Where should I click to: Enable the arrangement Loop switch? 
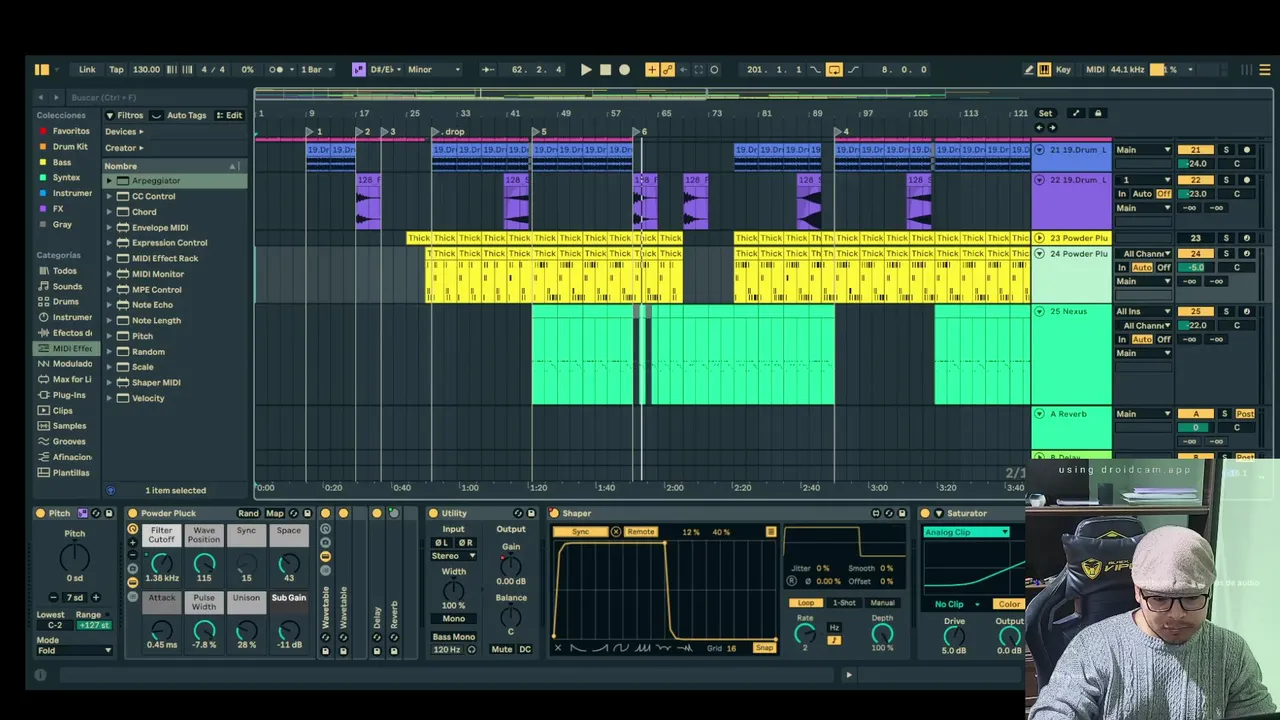tap(834, 70)
